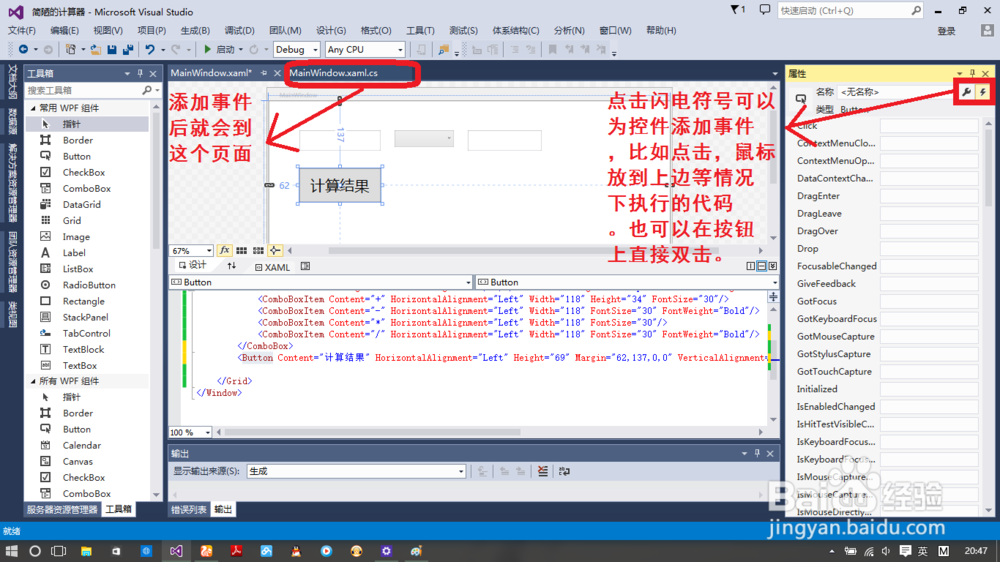Viewport: 1000px width, 562px height.
Task: Select the Calendar toolbox item
Action: point(82,445)
